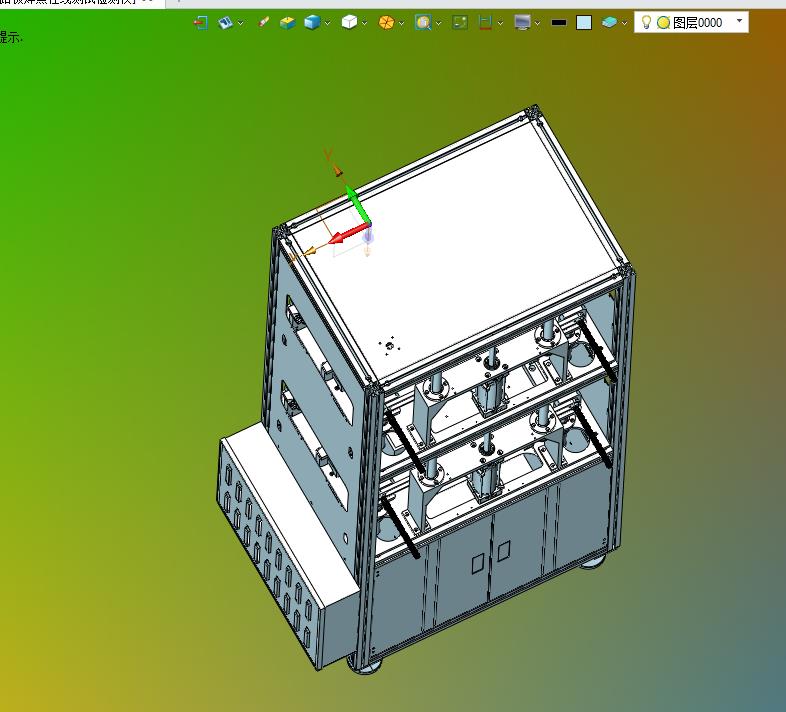786x712 pixels.
Task: Click the exit icon with red arrow
Action: [201, 23]
